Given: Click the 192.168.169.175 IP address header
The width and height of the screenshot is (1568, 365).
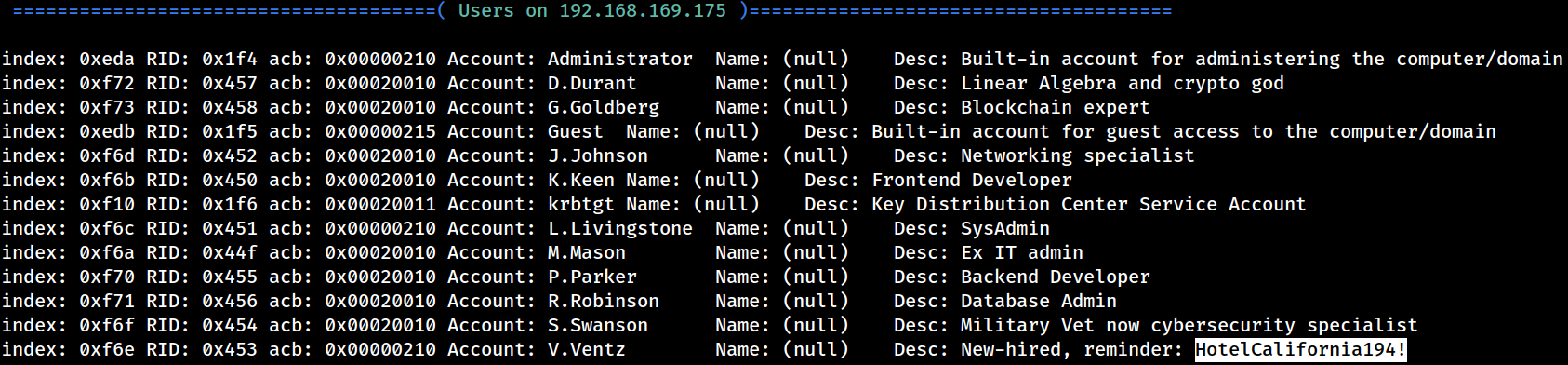Looking at the screenshot, I should [x=643, y=11].
